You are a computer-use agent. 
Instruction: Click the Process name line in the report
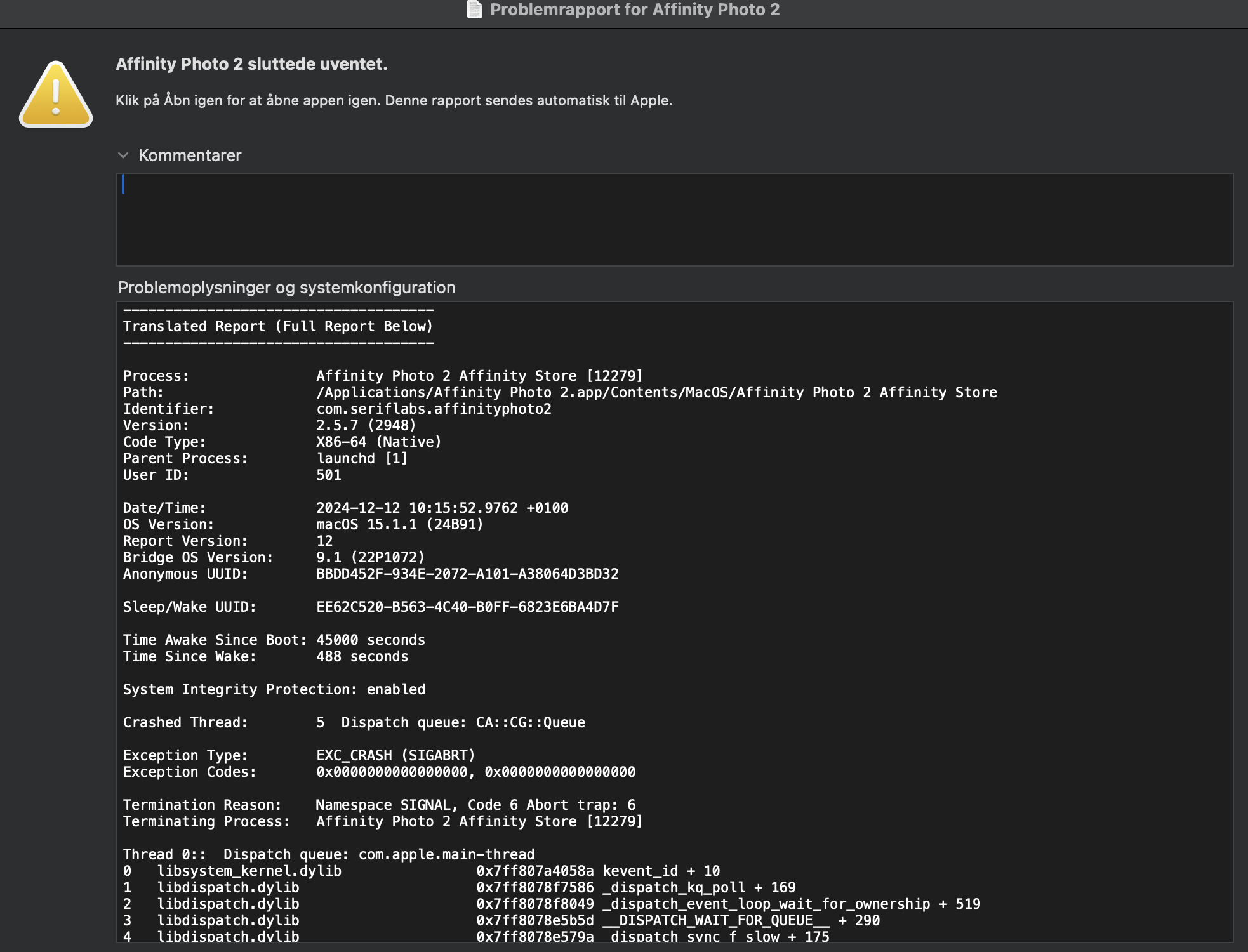[479, 376]
